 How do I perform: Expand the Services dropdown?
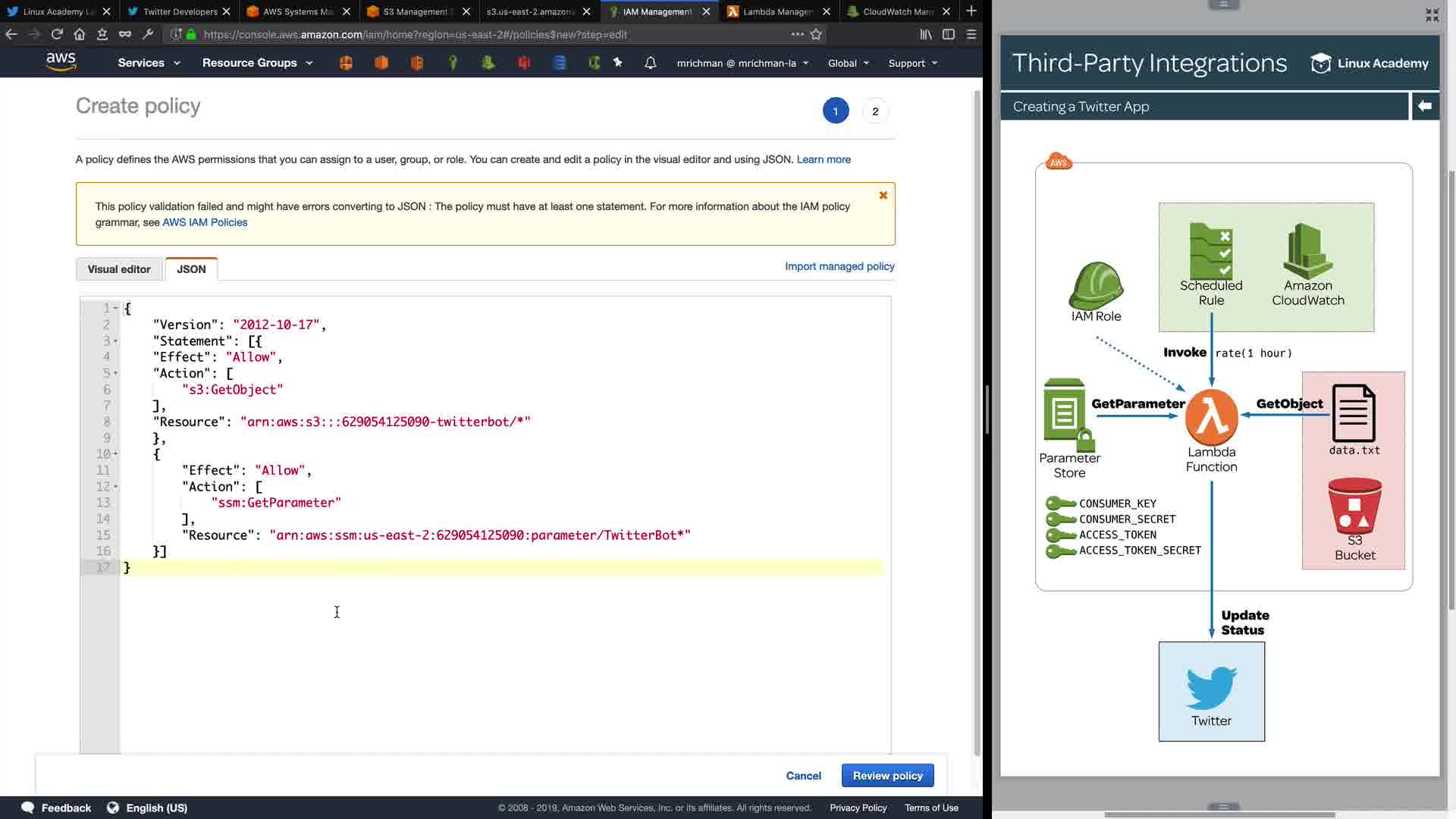[x=149, y=63]
